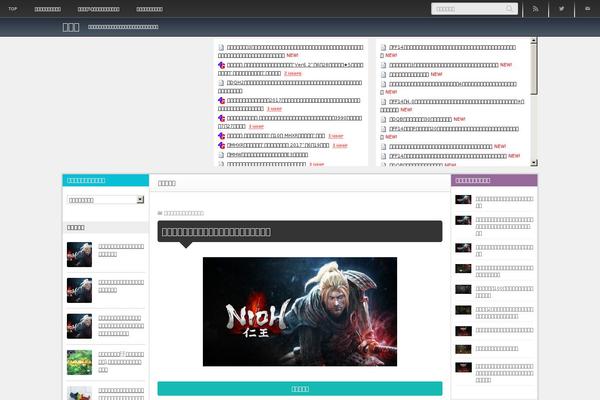Click the document icon of the first left feed entry
The width and height of the screenshot is (600, 400).
pos(222,47)
